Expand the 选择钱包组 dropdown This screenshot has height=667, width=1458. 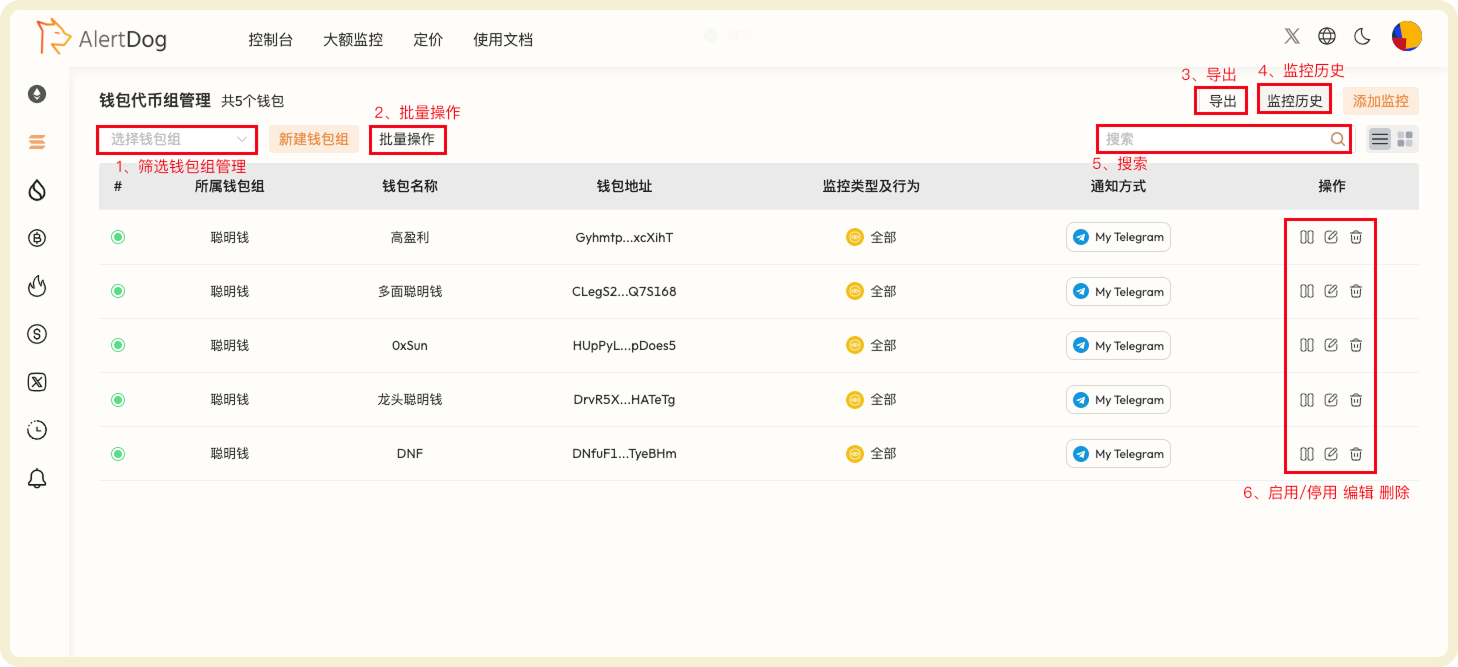[176, 139]
